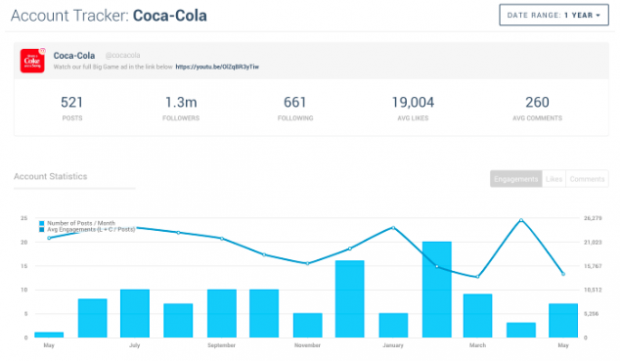Image resolution: width=620 pixels, height=361 pixels.
Task: Select the July posts bar
Action: point(135,313)
